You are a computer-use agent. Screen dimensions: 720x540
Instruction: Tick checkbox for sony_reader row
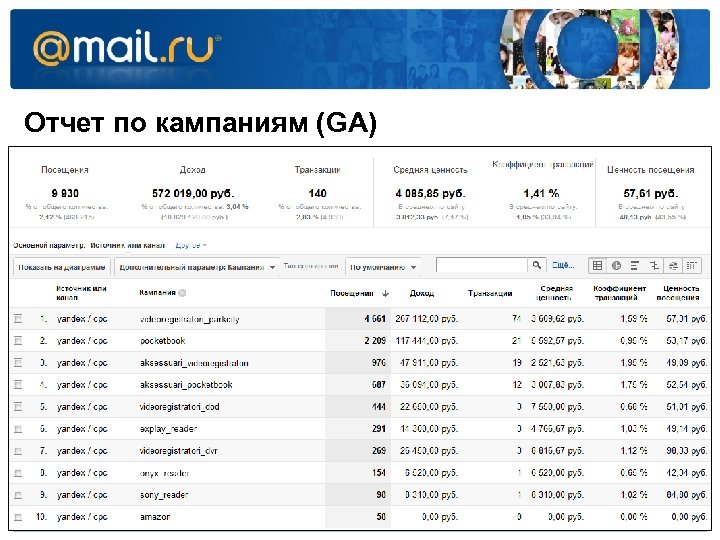(18, 495)
